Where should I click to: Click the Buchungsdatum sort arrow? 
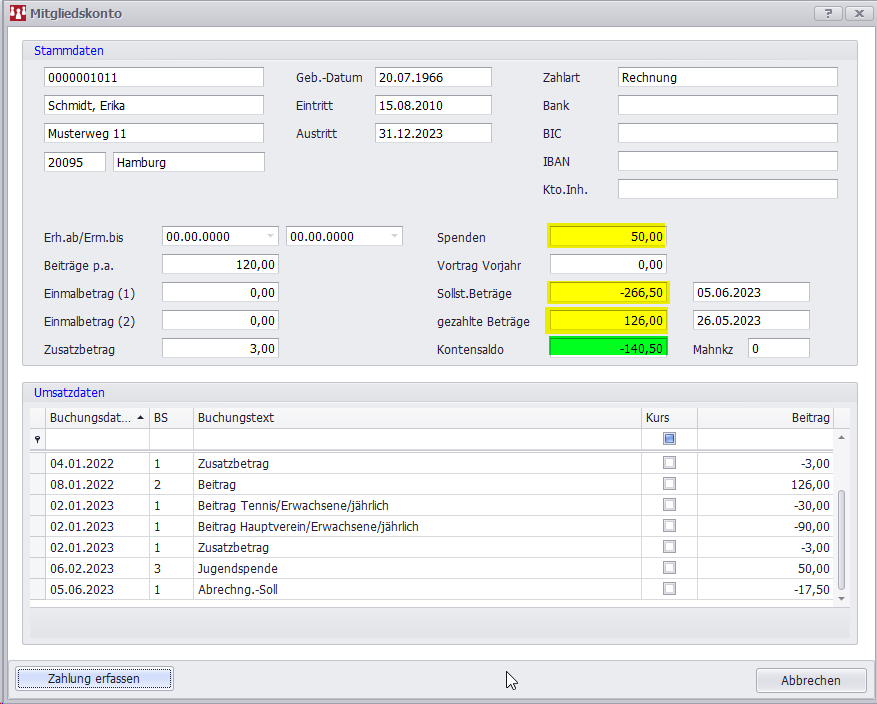pyautogui.click(x=140, y=417)
